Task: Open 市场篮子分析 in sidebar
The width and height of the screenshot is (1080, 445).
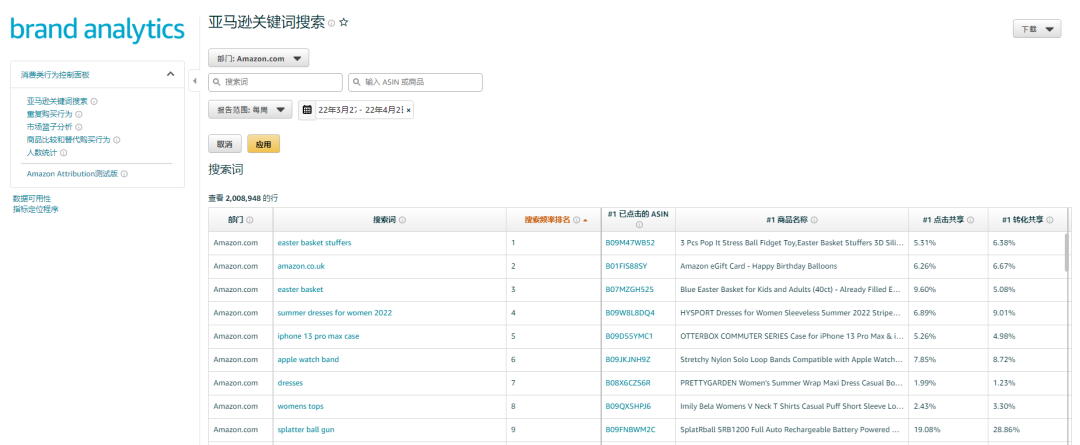Action: tap(50, 127)
